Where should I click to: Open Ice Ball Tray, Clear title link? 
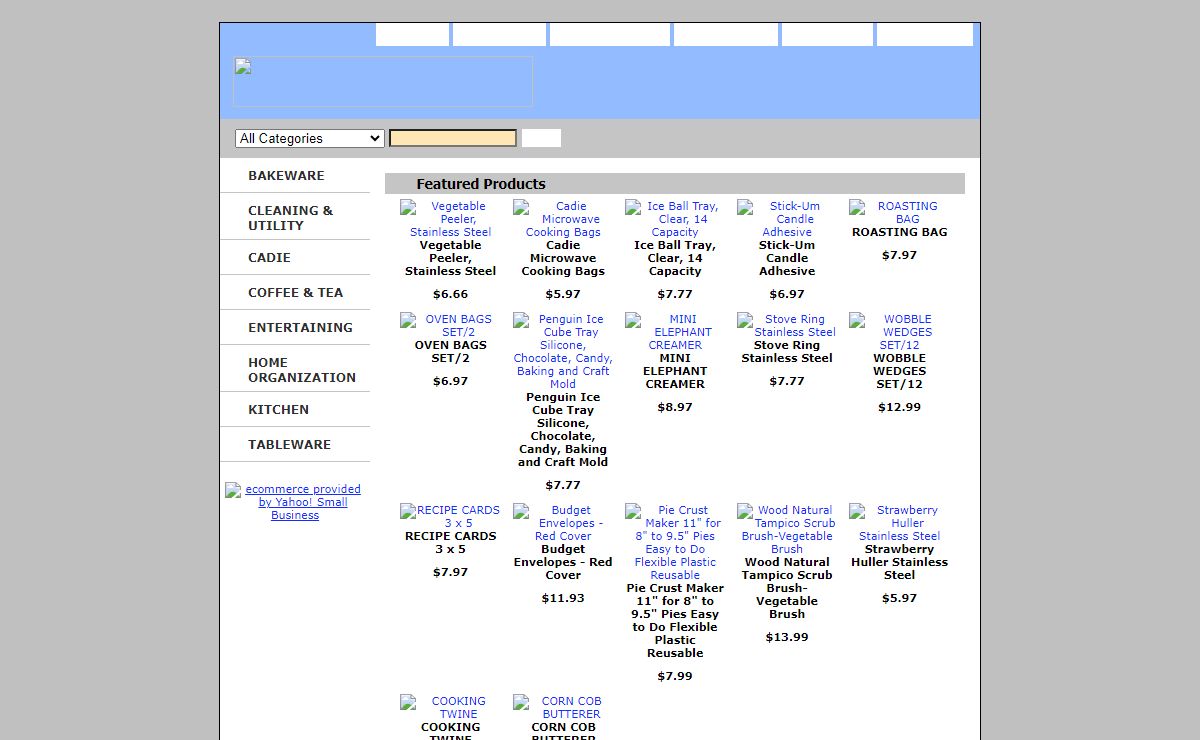tap(675, 258)
